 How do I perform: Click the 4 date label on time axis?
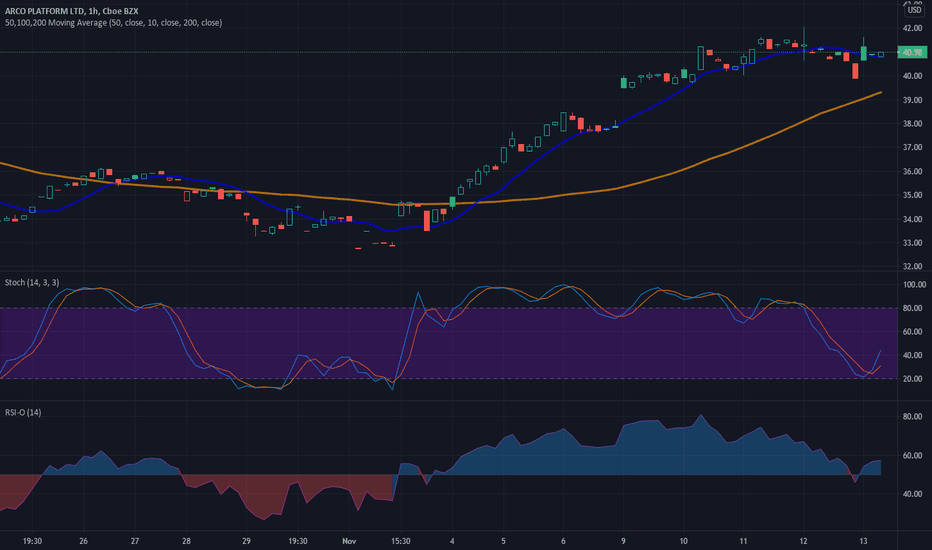pos(452,541)
